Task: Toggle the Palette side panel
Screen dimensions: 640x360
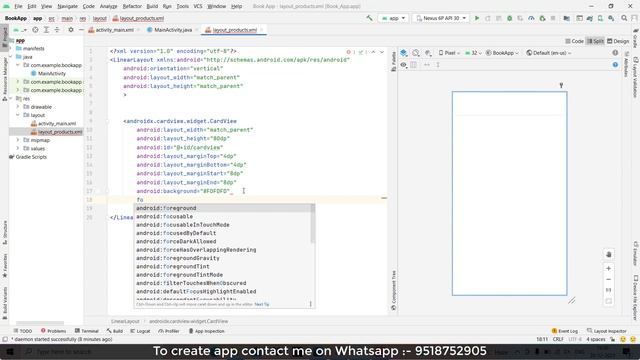Action: tap(393, 61)
